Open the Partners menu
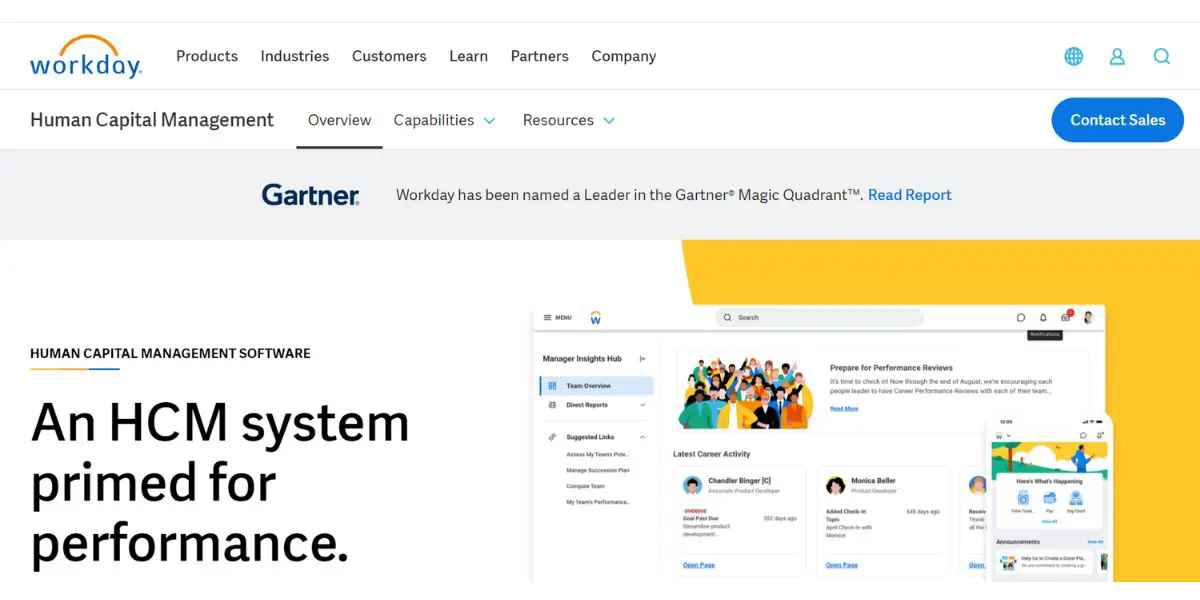The image size is (1200, 600). tap(540, 56)
